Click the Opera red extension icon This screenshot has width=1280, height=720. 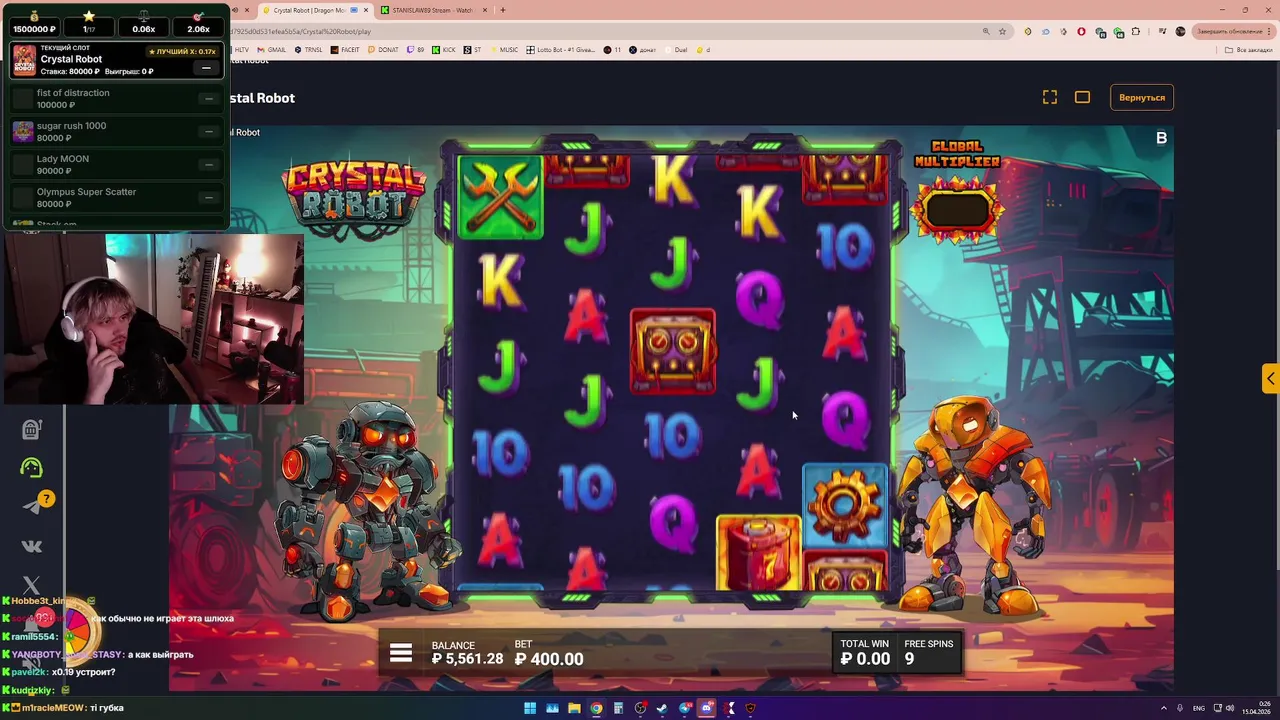pos(1081,31)
